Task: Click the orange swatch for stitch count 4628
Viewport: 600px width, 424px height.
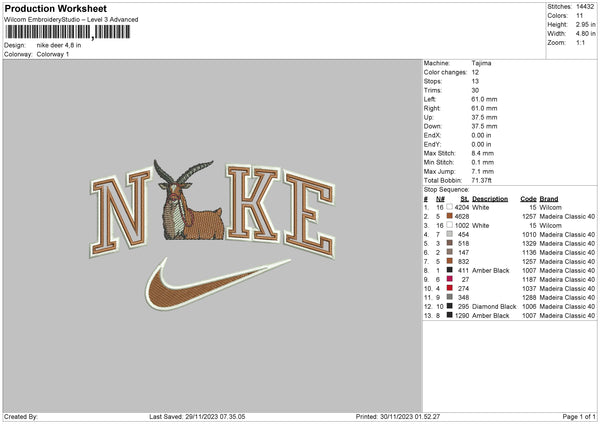Action: [450, 216]
